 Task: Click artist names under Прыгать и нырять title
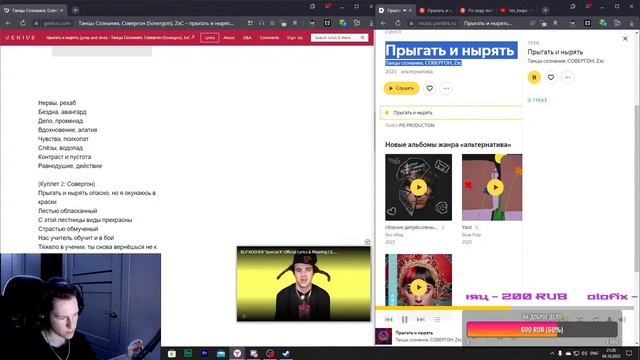(x=423, y=63)
